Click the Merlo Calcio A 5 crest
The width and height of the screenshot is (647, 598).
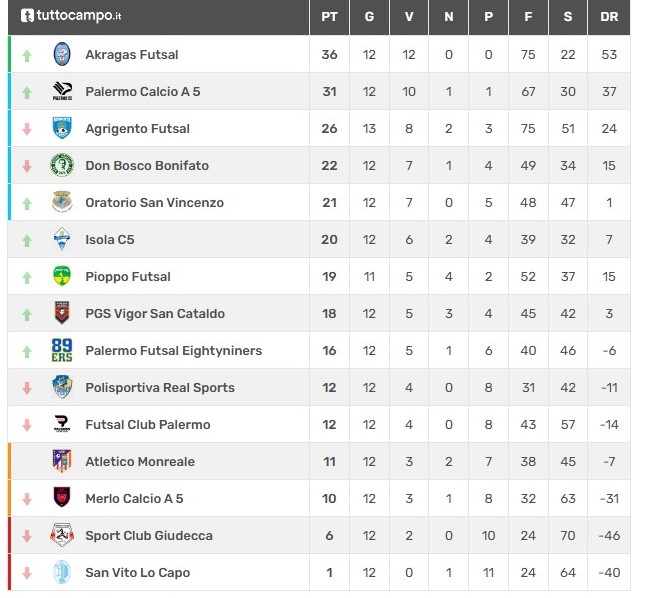[62, 498]
